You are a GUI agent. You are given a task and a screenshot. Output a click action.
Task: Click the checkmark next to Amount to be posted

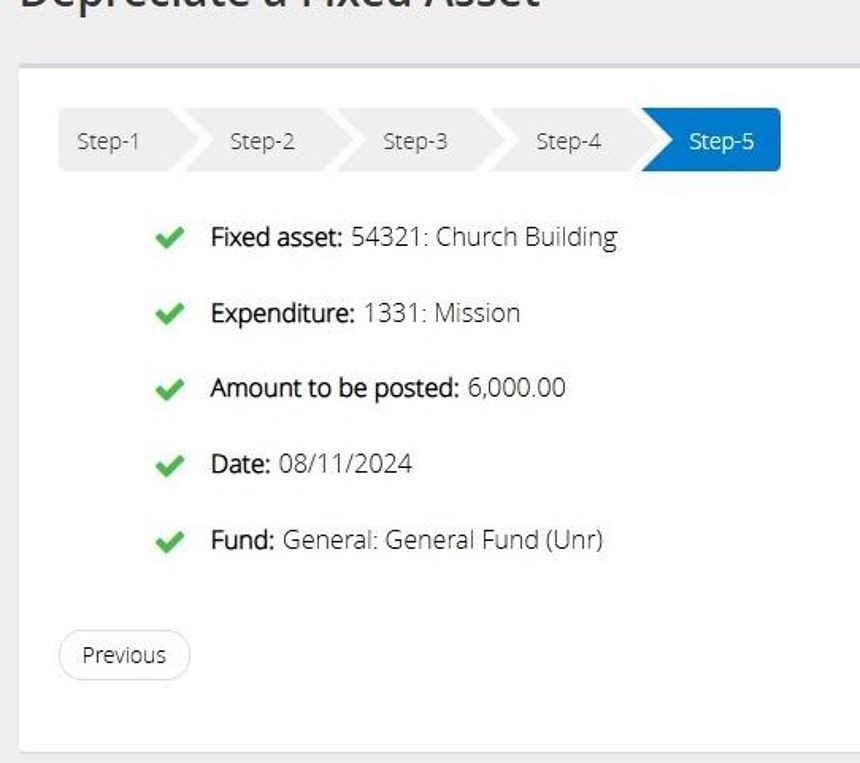(170, 389)
